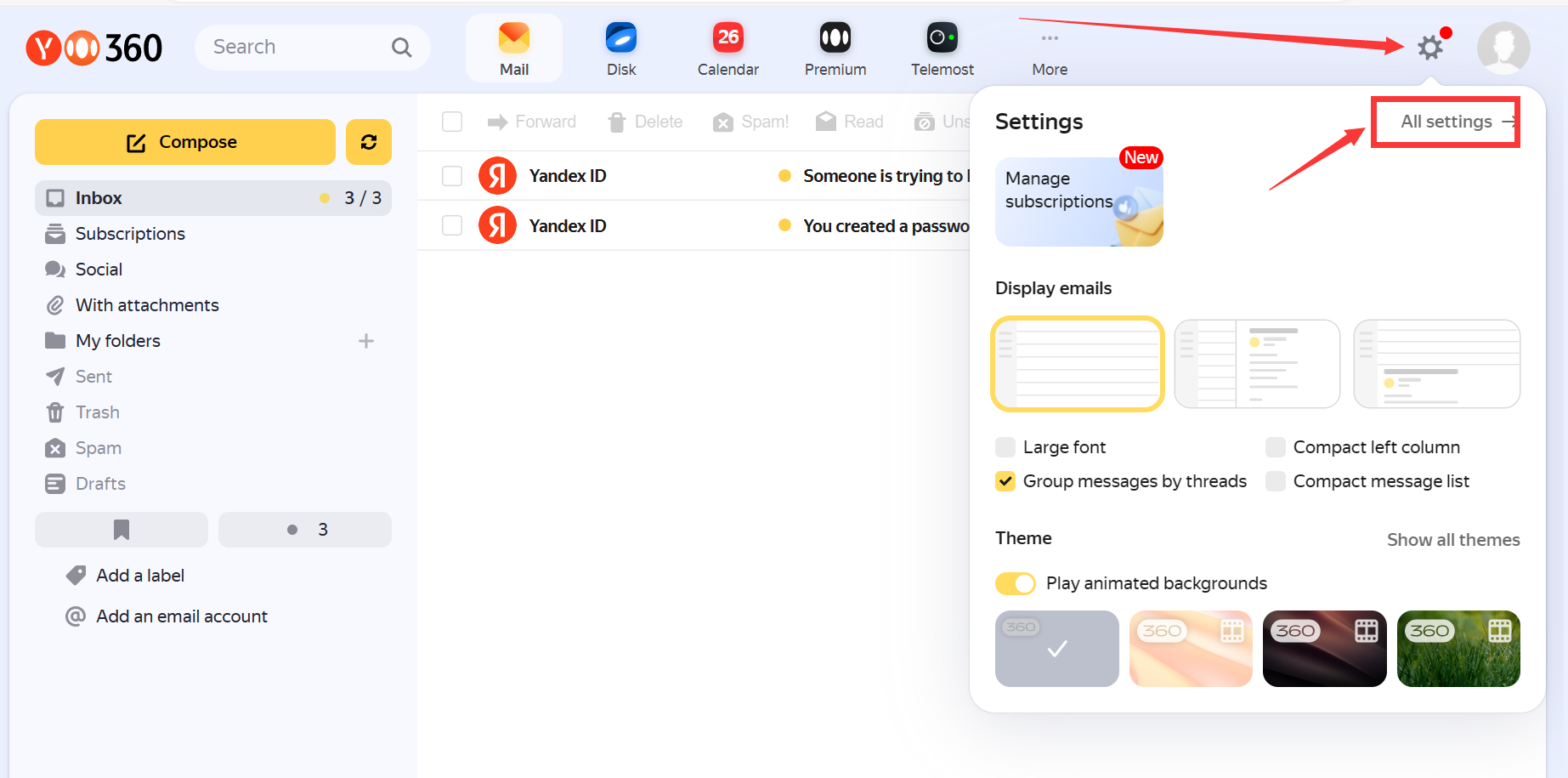Image resolution: width=1568 pixels, height=778 pixels.
Task: Click the plus icon next to My folders
Action: [366, 341]
